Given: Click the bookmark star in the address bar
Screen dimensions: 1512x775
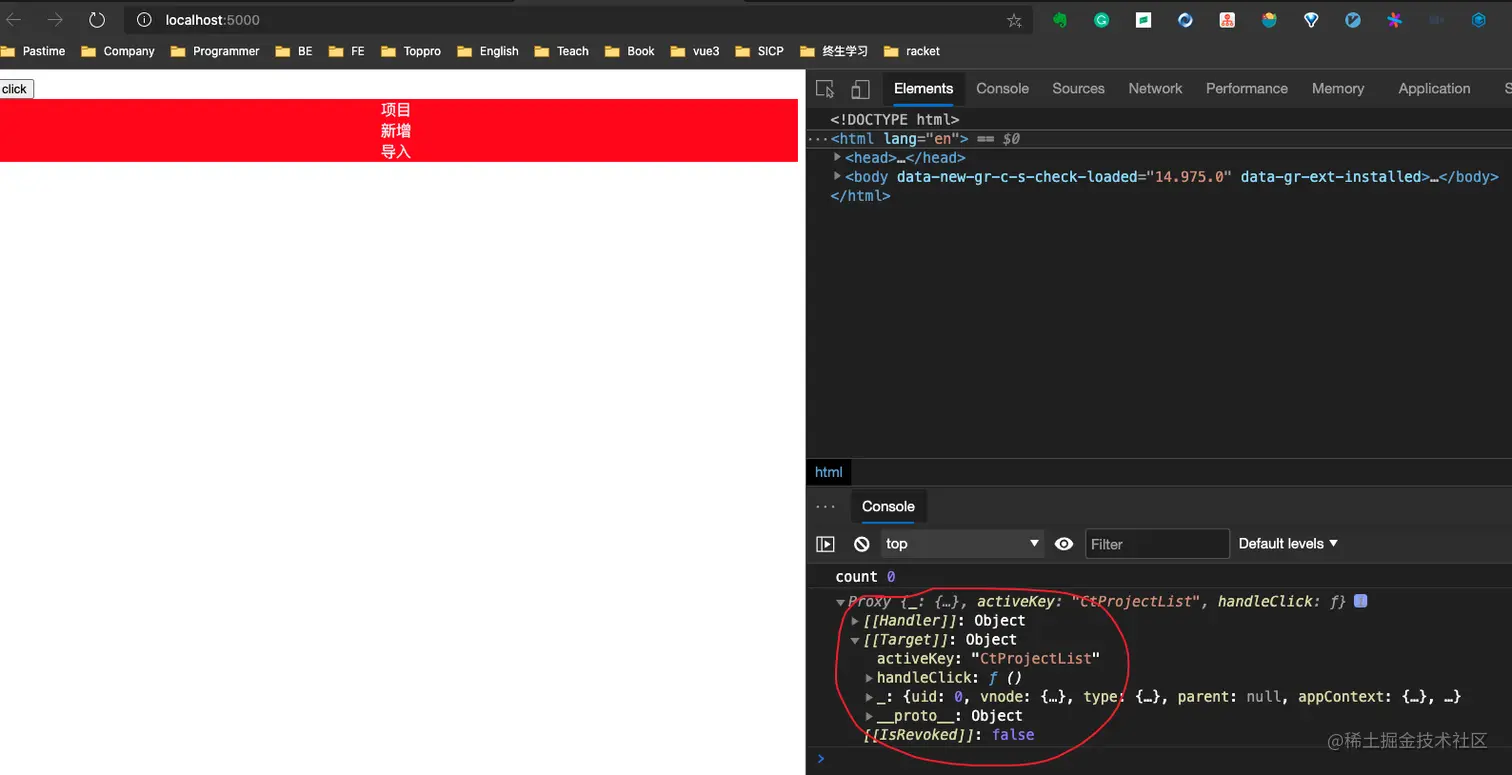Looking at the screenshot, I should click(x=1014, y=19).
